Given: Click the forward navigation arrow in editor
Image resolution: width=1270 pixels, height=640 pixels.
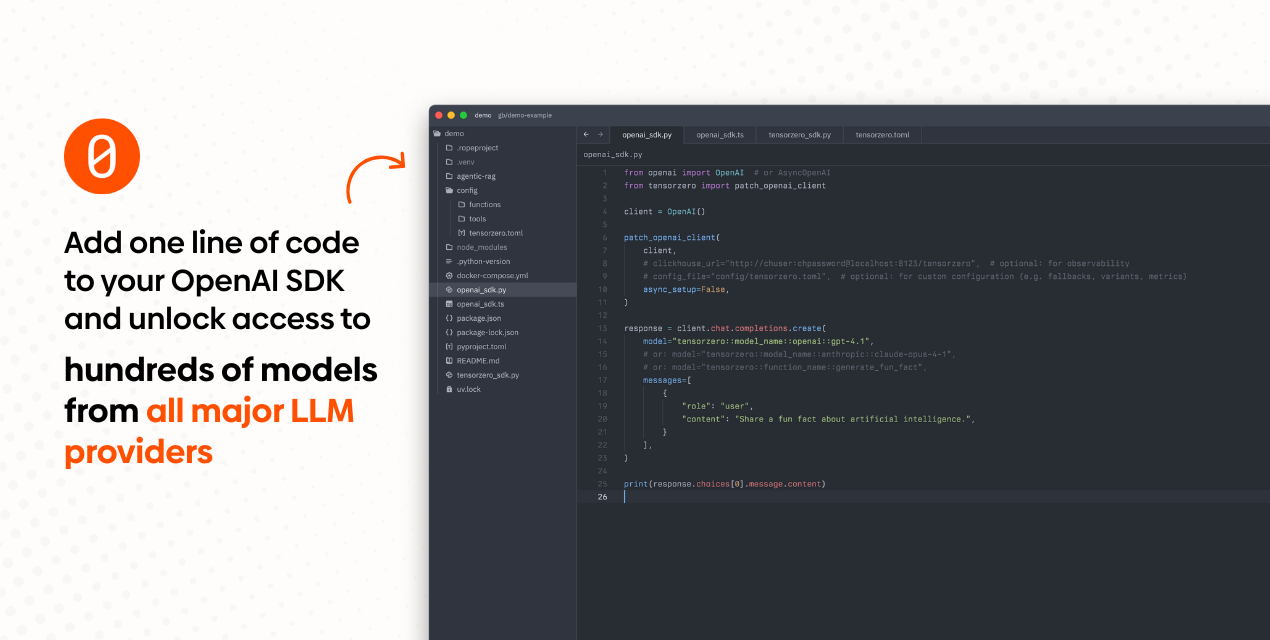Looking at the screenshot, I should click(x=600, y=134).
